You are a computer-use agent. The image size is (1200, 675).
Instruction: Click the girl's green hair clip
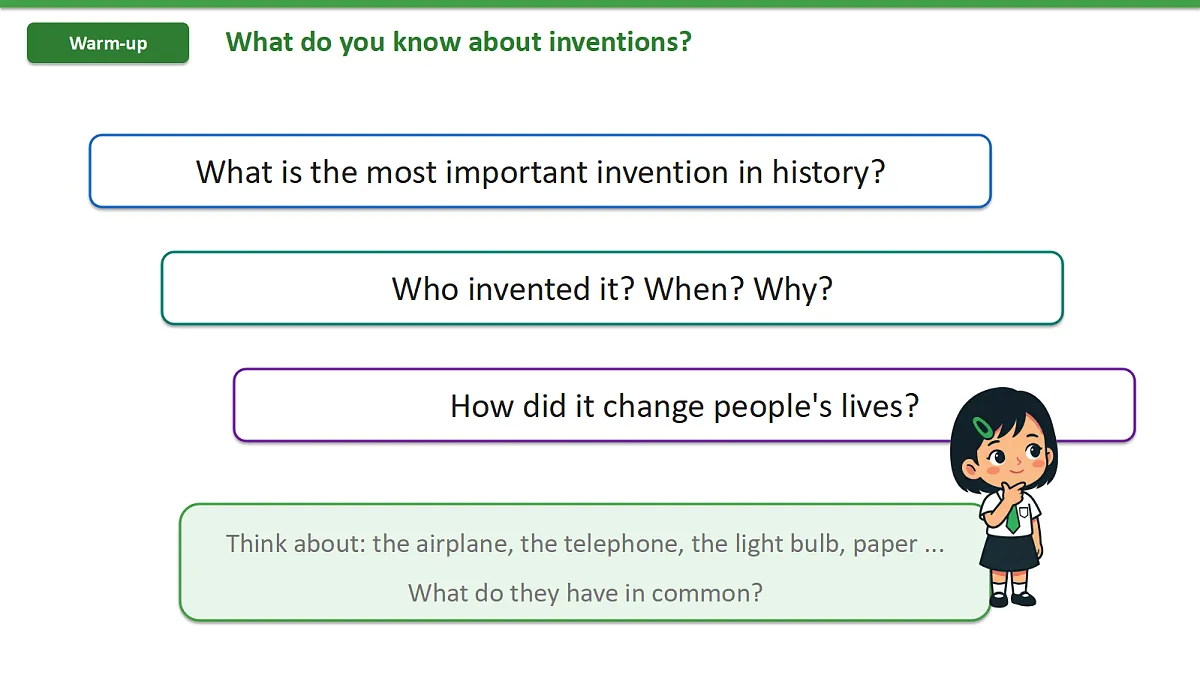click(x=984, y=426)
